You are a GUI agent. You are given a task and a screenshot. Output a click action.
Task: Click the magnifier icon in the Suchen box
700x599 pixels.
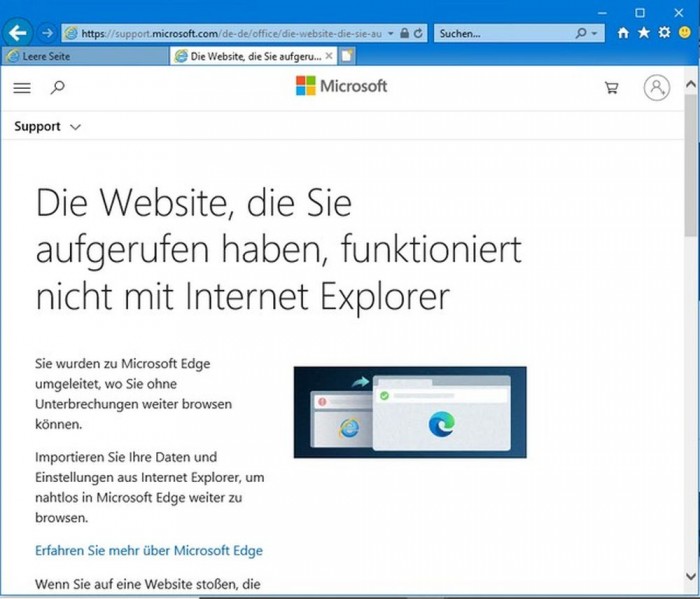point(581,33)
